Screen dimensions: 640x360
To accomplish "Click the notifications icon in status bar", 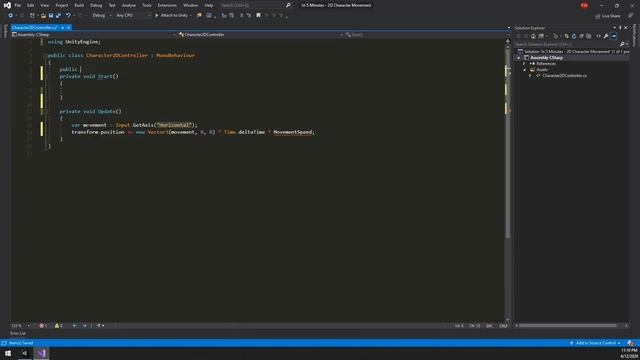I will [631, 343].
